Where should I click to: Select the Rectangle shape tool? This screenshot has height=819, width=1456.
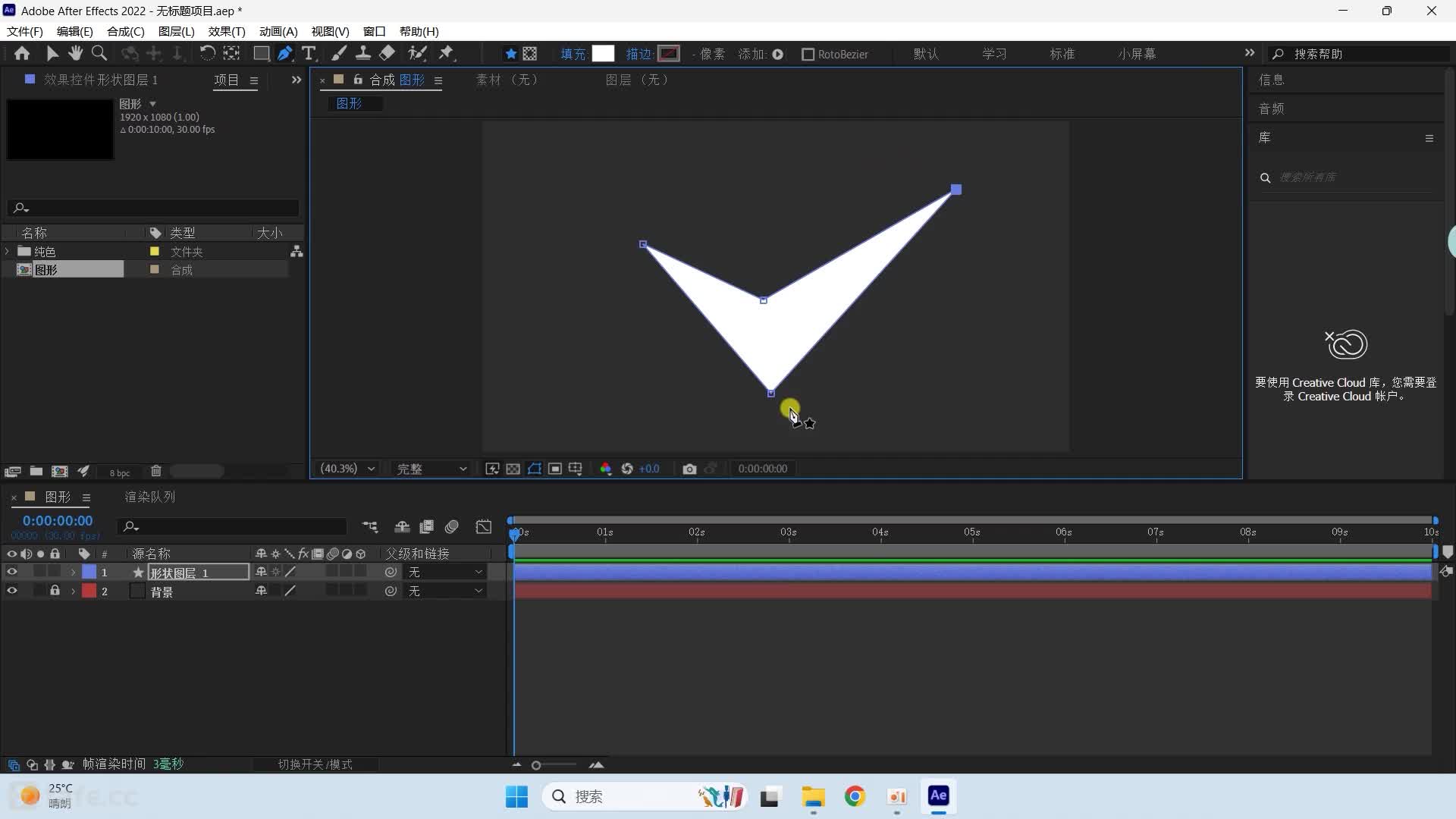(261, 53)
